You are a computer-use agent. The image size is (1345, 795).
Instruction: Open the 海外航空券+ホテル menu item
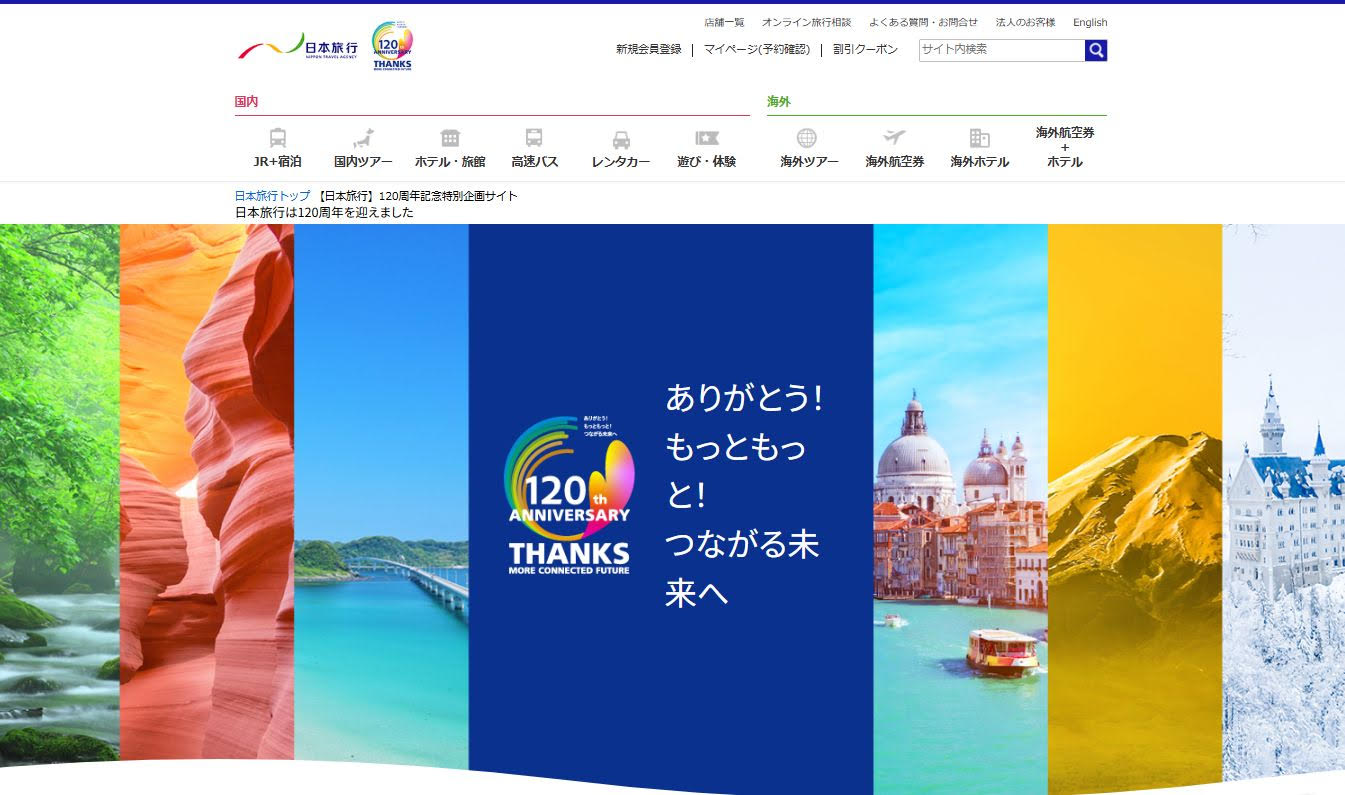point(1065,147)
